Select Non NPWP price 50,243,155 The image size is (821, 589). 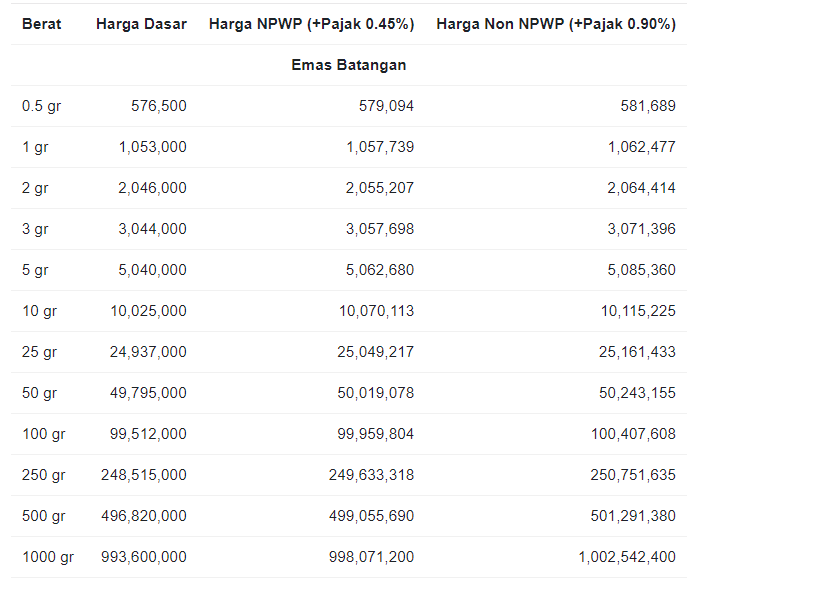click(x=637, y=393)
